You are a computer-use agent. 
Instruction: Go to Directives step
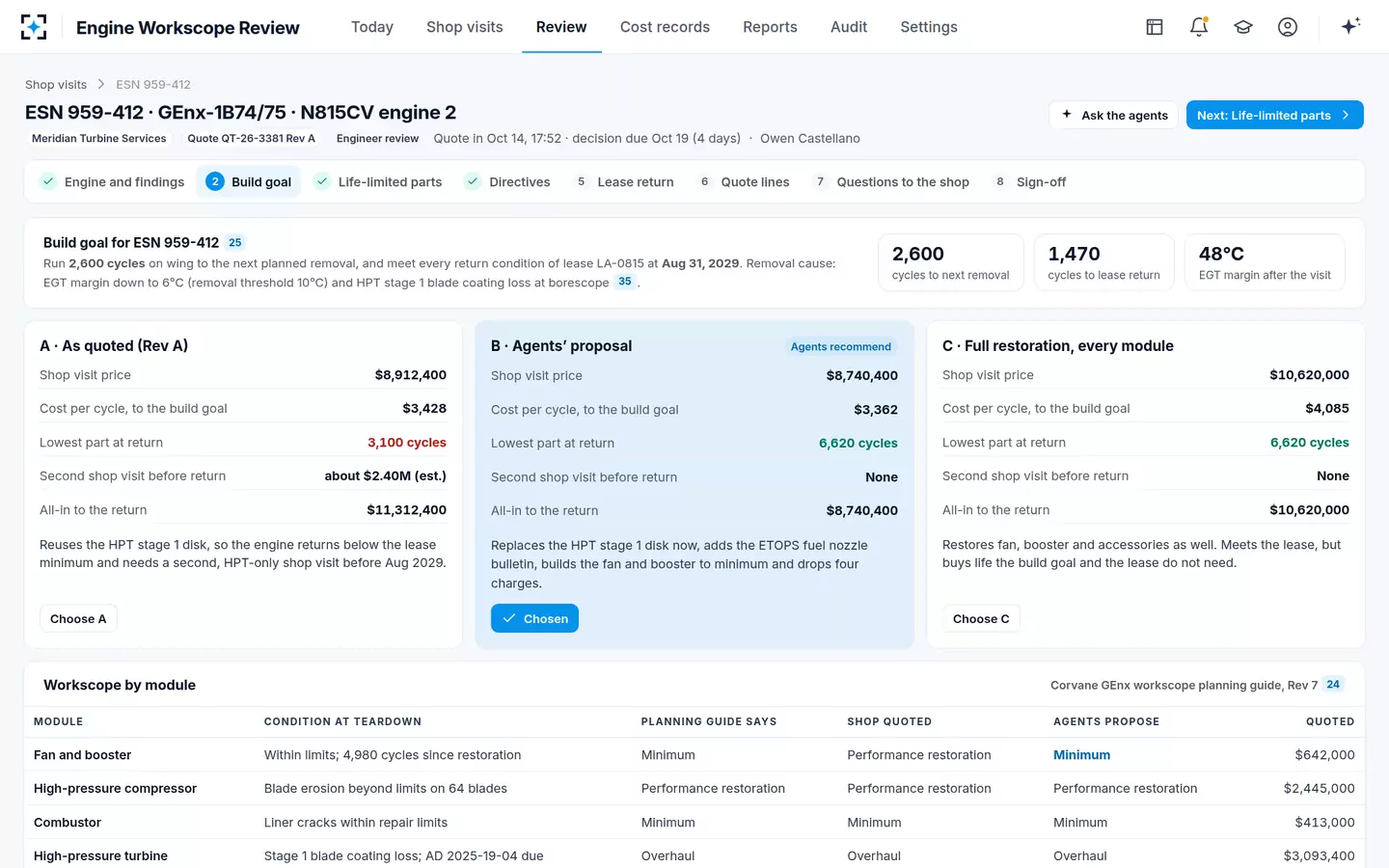click(507, 181)
